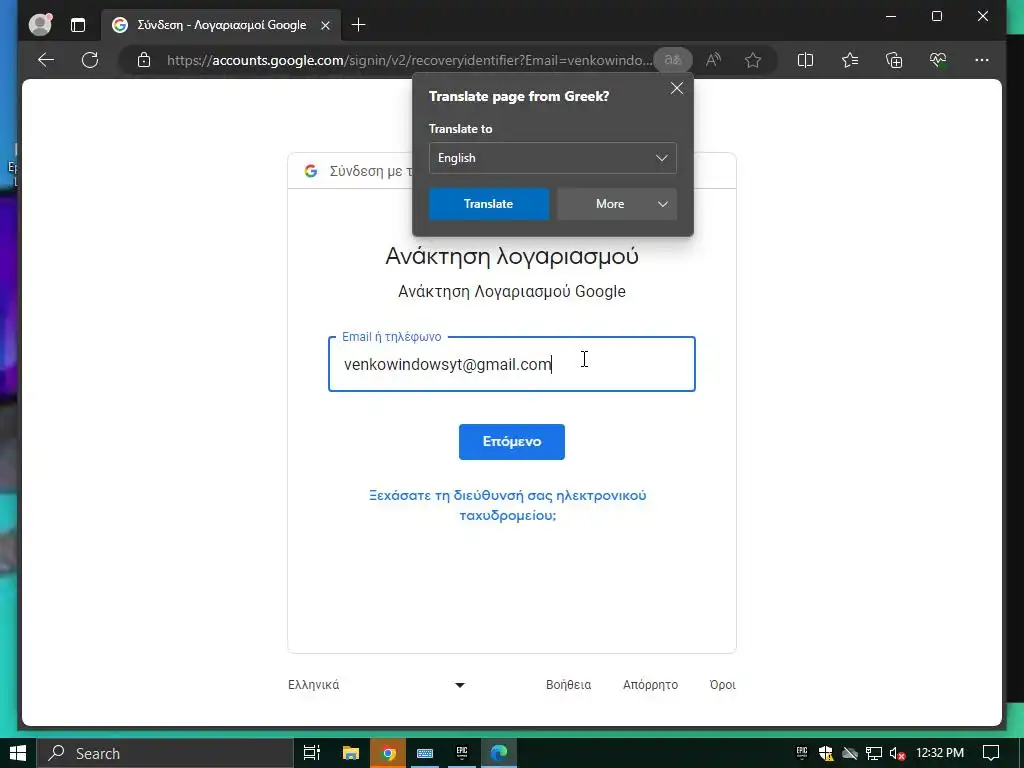Click the Edge profile avatar icon
Viewport: 1024px width, 768px height.
[x=40, y=25]
